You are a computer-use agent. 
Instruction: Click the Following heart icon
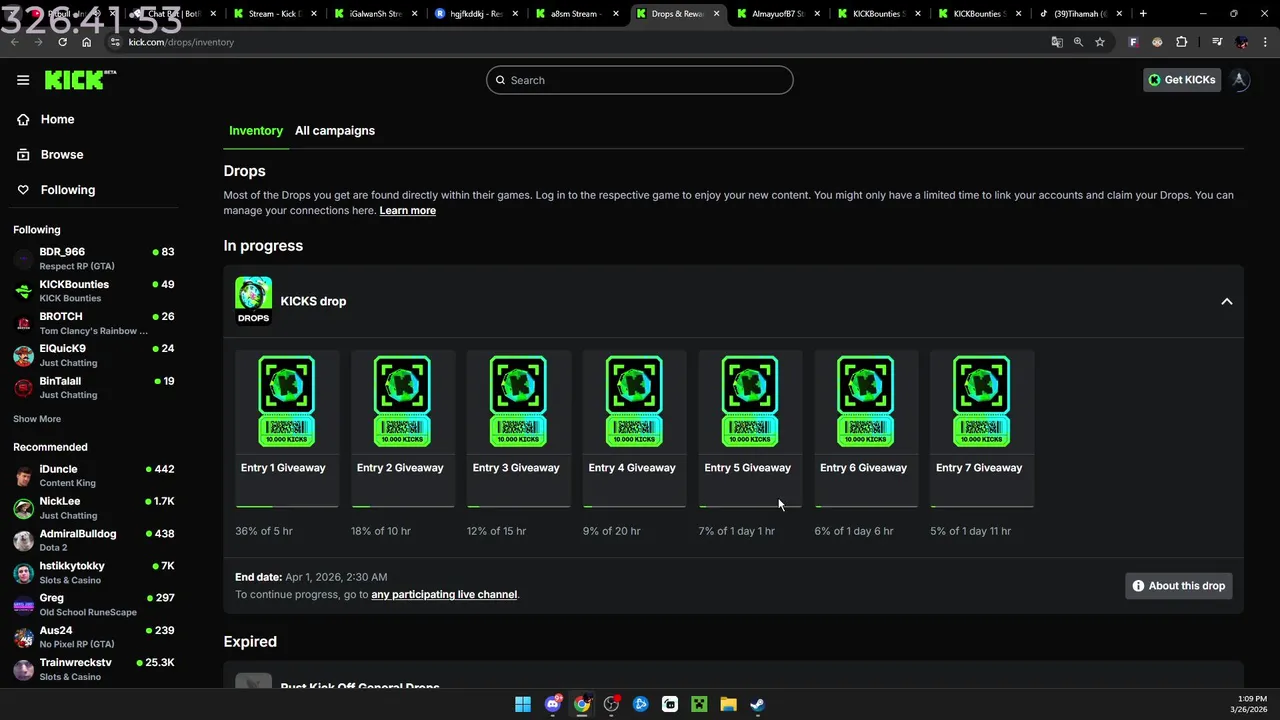click(x=23, y=190)
